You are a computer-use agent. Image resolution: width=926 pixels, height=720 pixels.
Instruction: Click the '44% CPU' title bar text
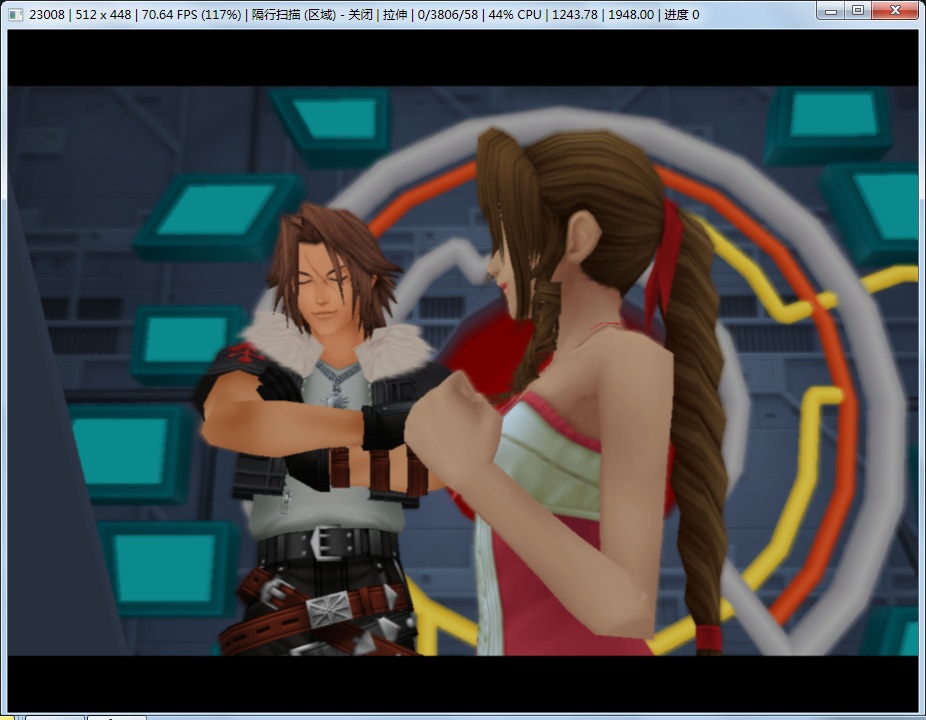(514, 14)
